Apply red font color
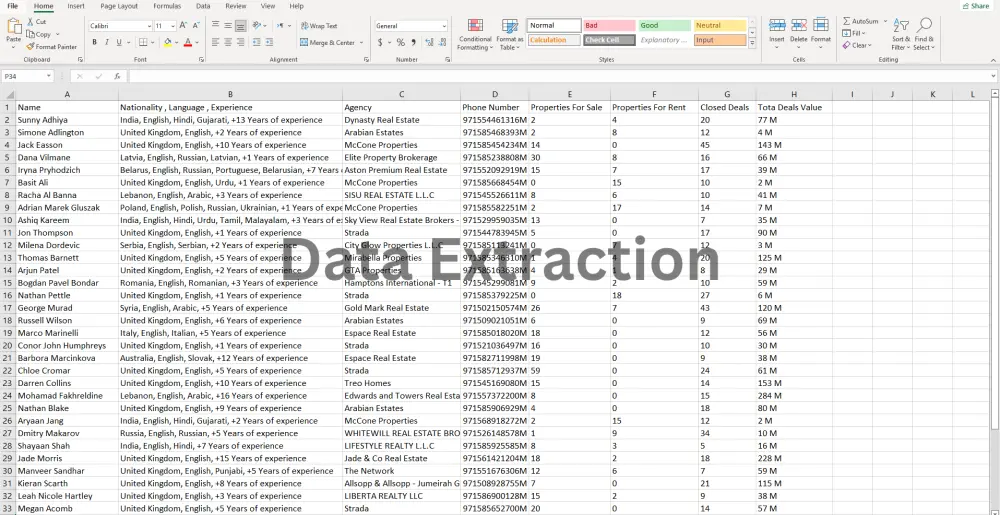The image size is (1000, 515). [x=188, y=42]
